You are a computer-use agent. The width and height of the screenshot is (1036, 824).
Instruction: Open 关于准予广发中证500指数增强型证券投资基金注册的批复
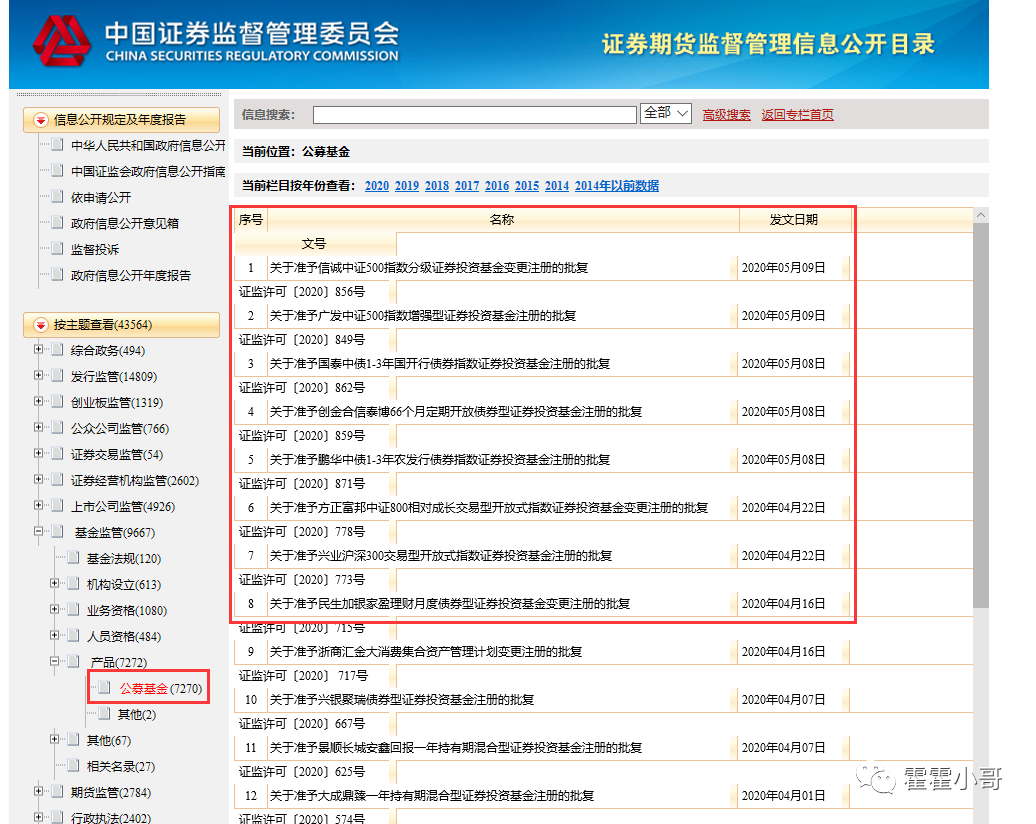(423, 316)
